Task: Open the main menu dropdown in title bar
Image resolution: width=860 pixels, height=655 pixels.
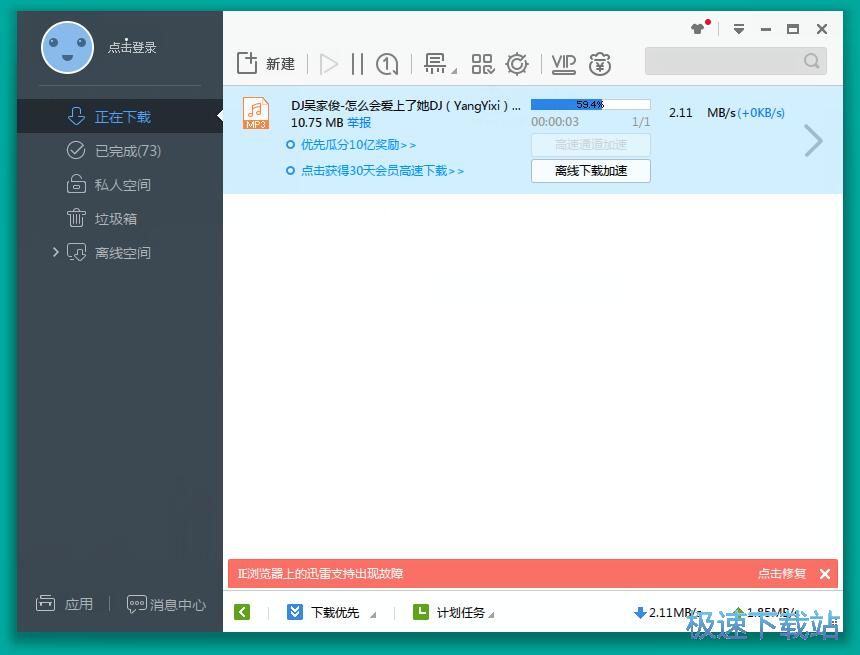Action: (x=739, y=29)
